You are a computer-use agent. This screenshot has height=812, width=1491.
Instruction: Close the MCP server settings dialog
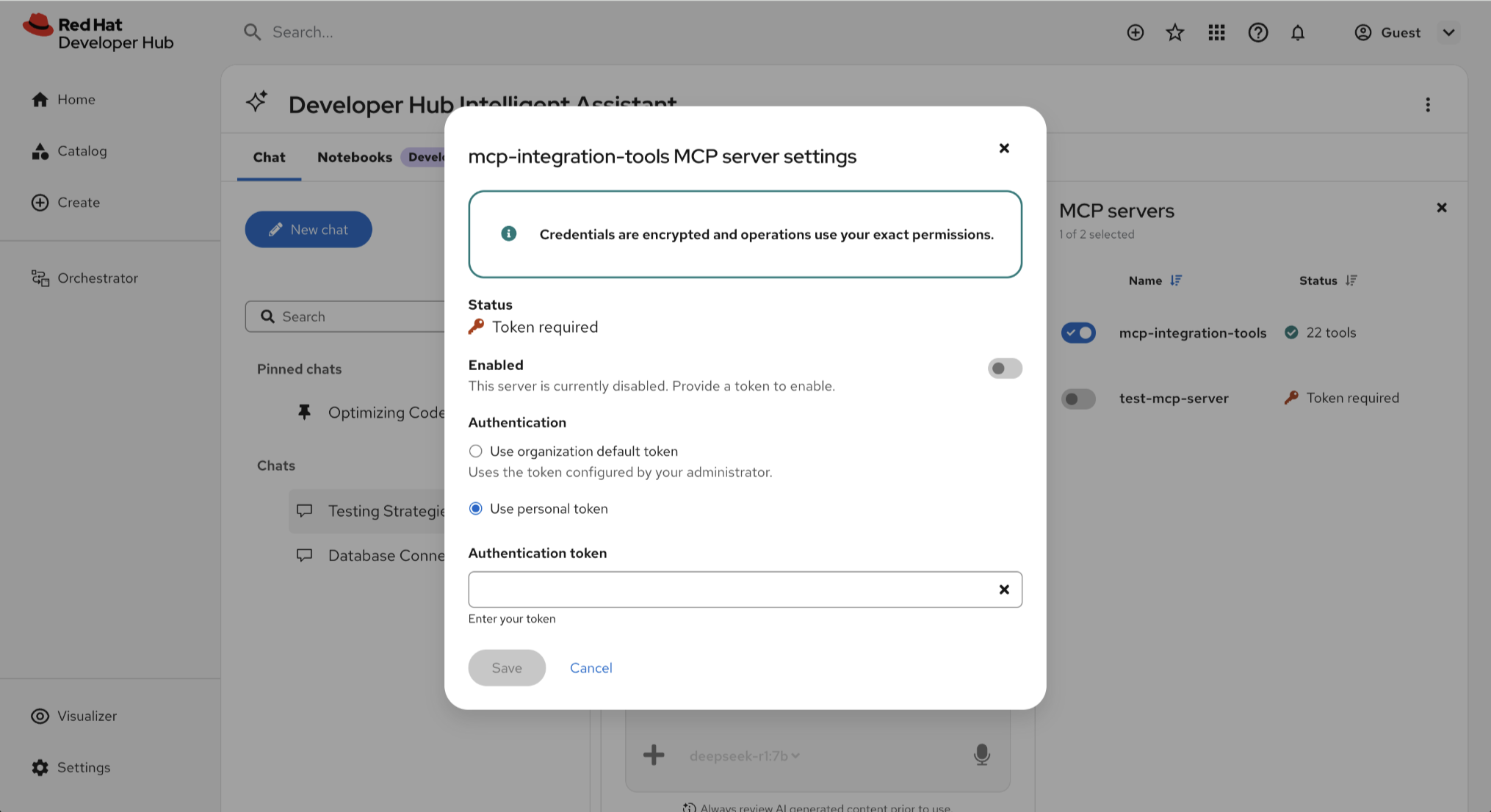[x=1004, y=148]
